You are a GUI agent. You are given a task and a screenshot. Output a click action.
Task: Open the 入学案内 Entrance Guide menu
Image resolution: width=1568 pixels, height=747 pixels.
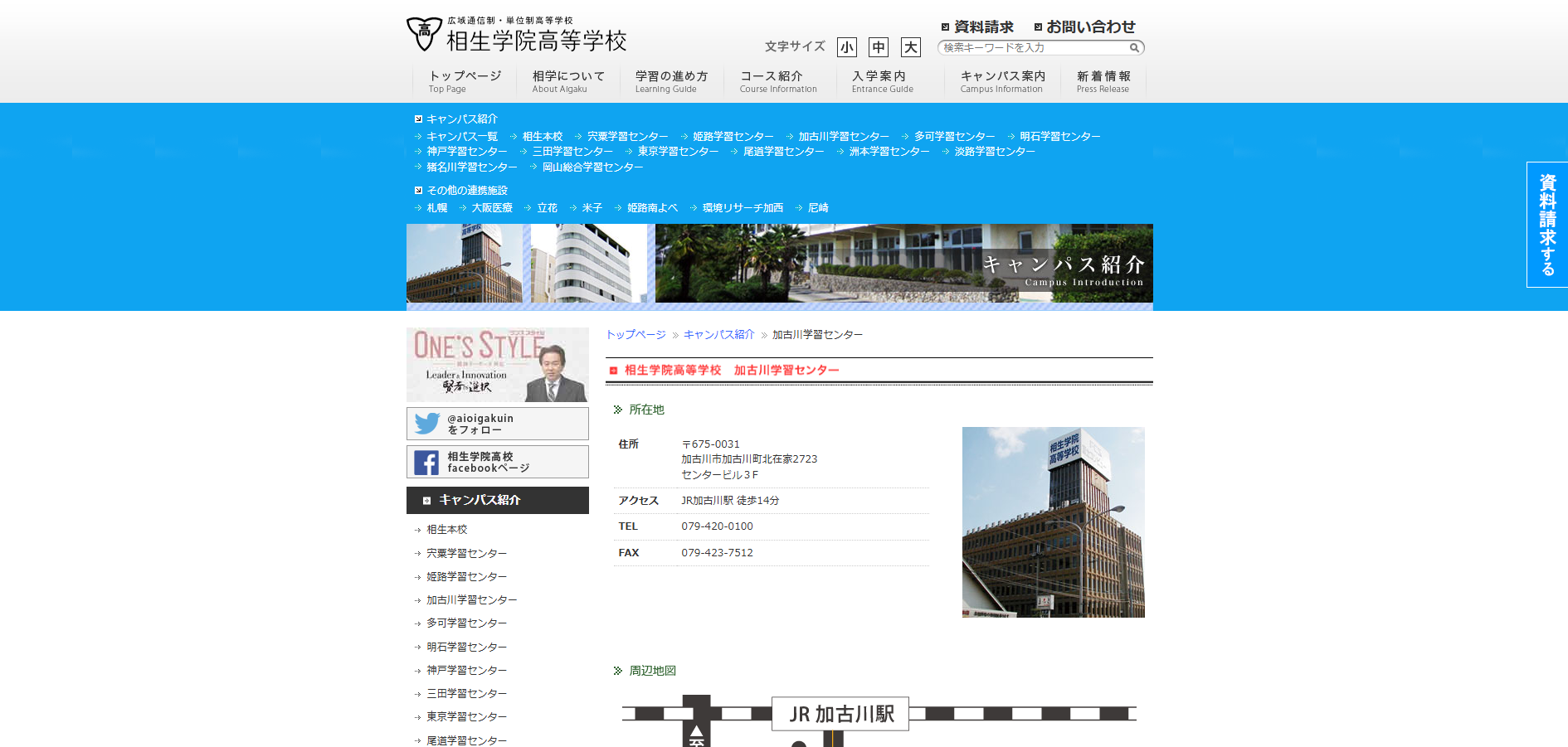882,81
